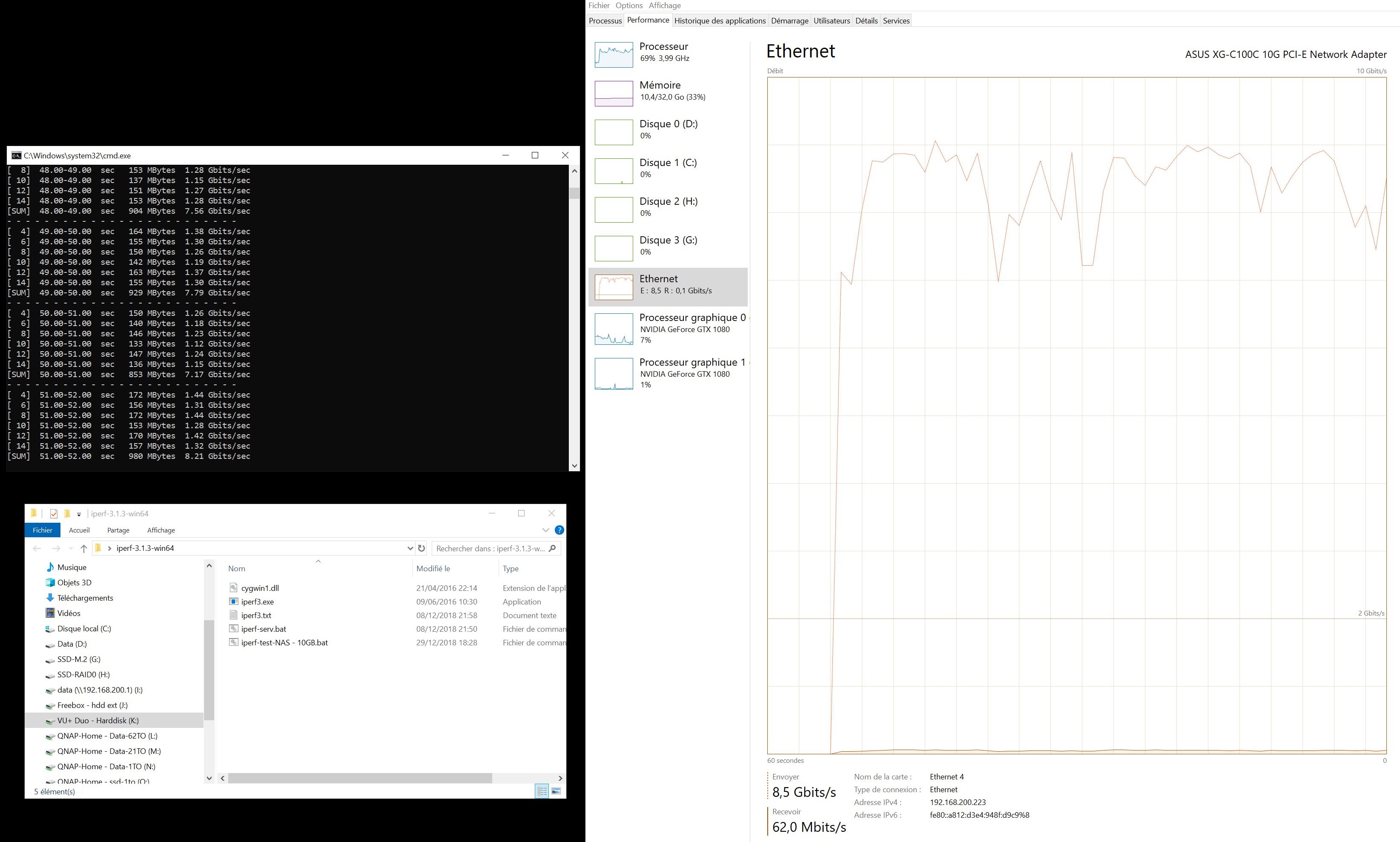Switch to the Démarrage tab

coord(789,20)
